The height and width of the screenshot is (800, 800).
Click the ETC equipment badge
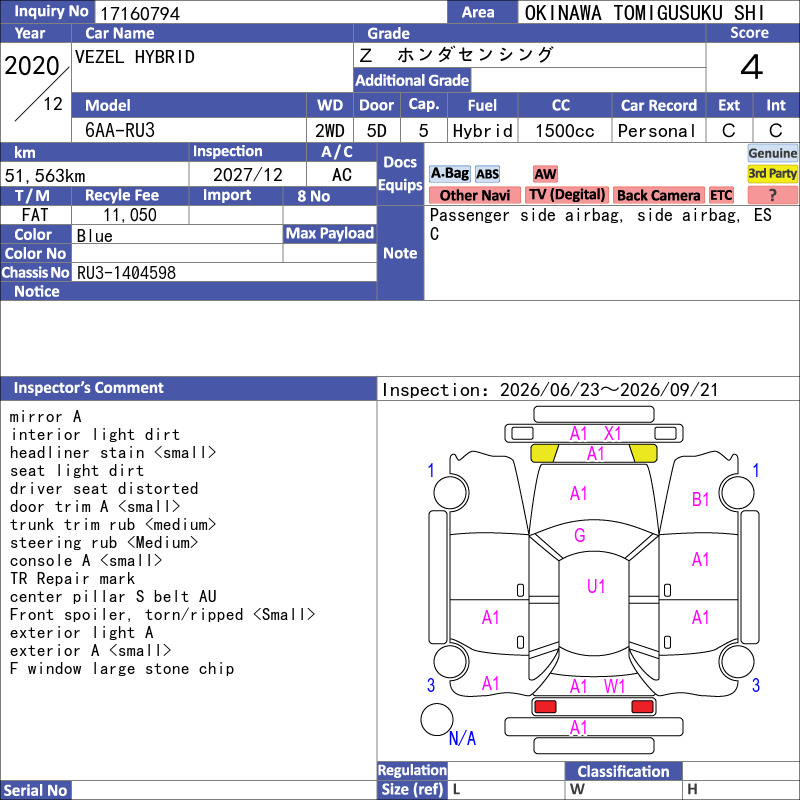click(721, 195)
